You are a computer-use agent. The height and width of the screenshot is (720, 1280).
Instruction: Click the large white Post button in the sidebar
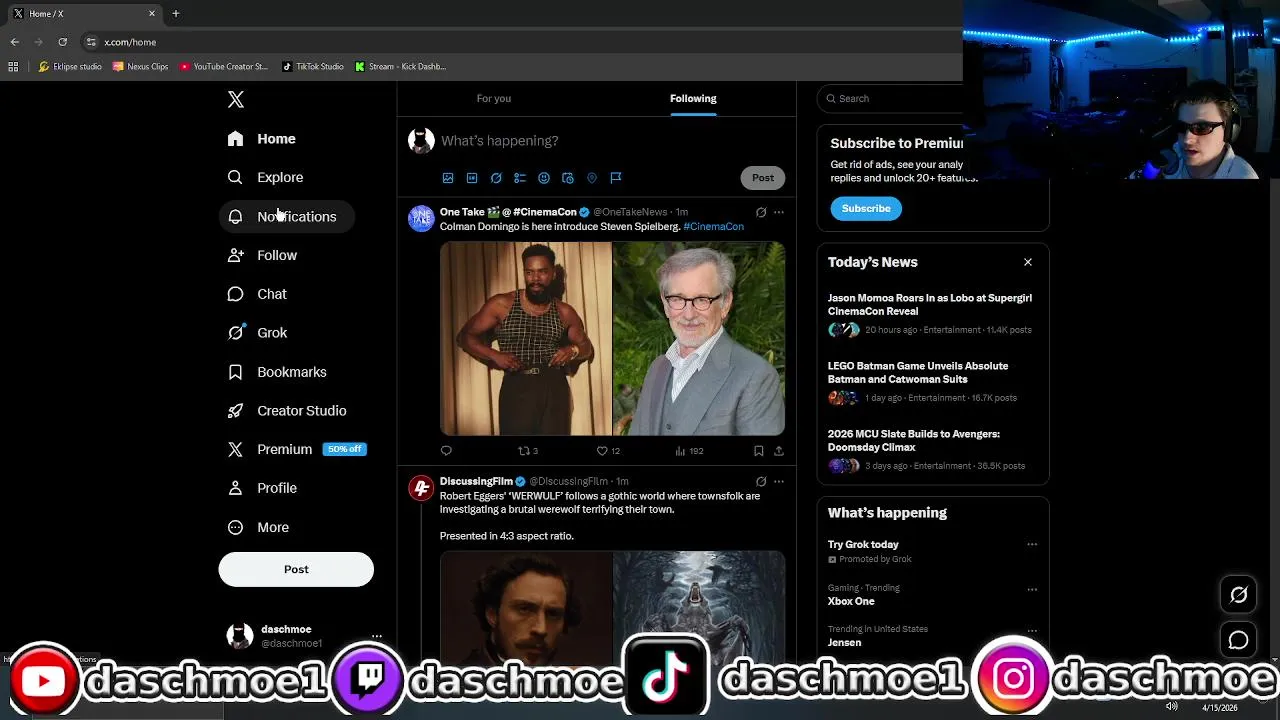pyautogui.click(x=296, y=569)
